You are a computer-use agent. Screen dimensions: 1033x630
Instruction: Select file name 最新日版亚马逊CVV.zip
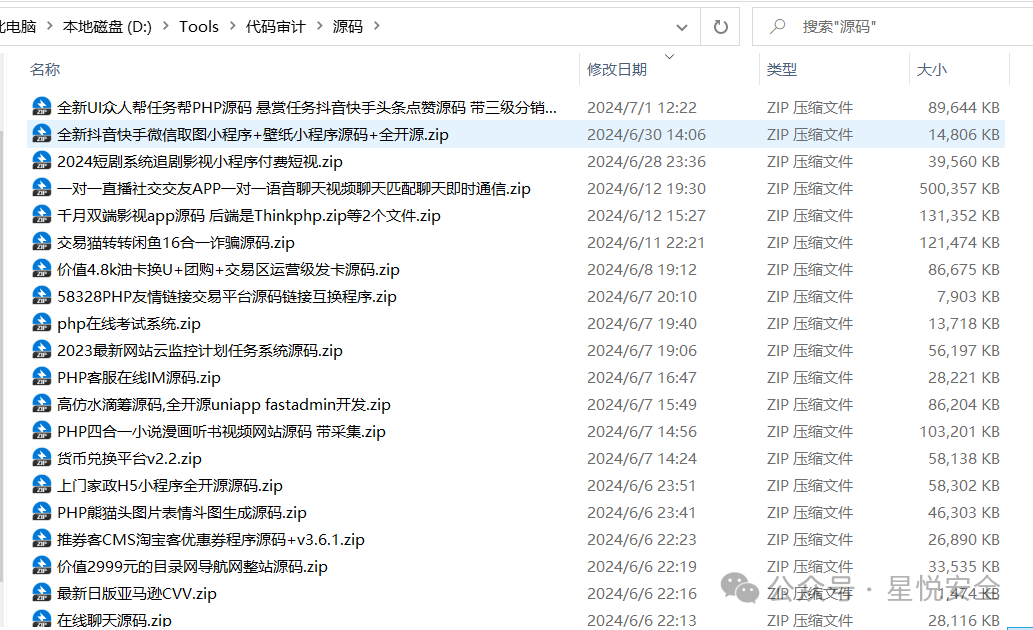click(137, 594)
